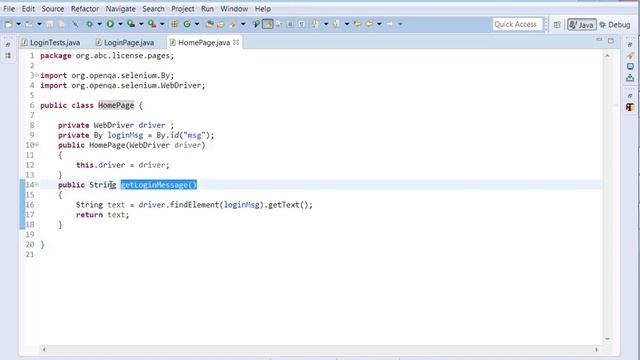
Task: Collapse getLoginMessage method at line 14
Action: click(x=37, y=185)
